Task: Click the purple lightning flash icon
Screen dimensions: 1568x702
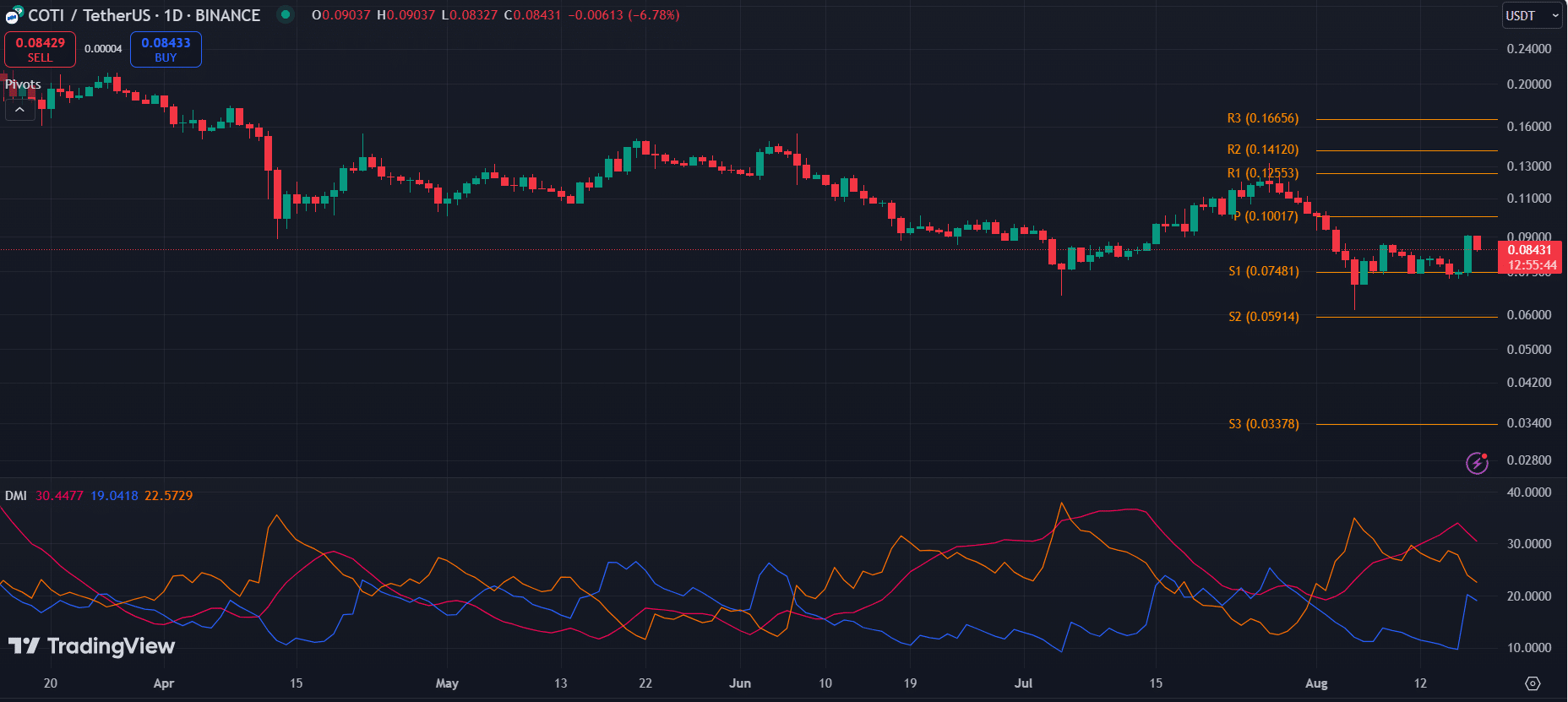Action: 1477,462
